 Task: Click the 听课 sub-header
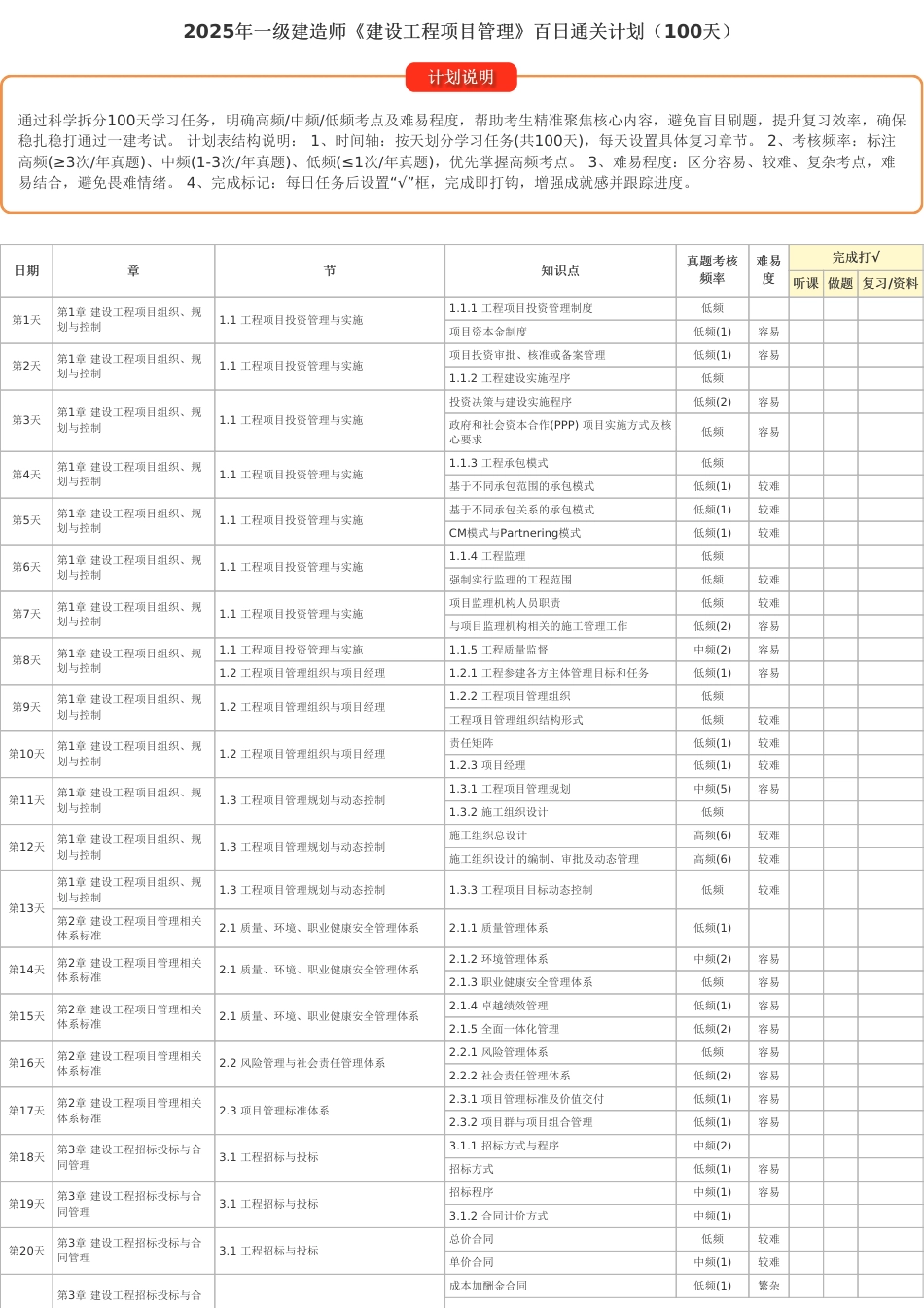pos(806,283)
